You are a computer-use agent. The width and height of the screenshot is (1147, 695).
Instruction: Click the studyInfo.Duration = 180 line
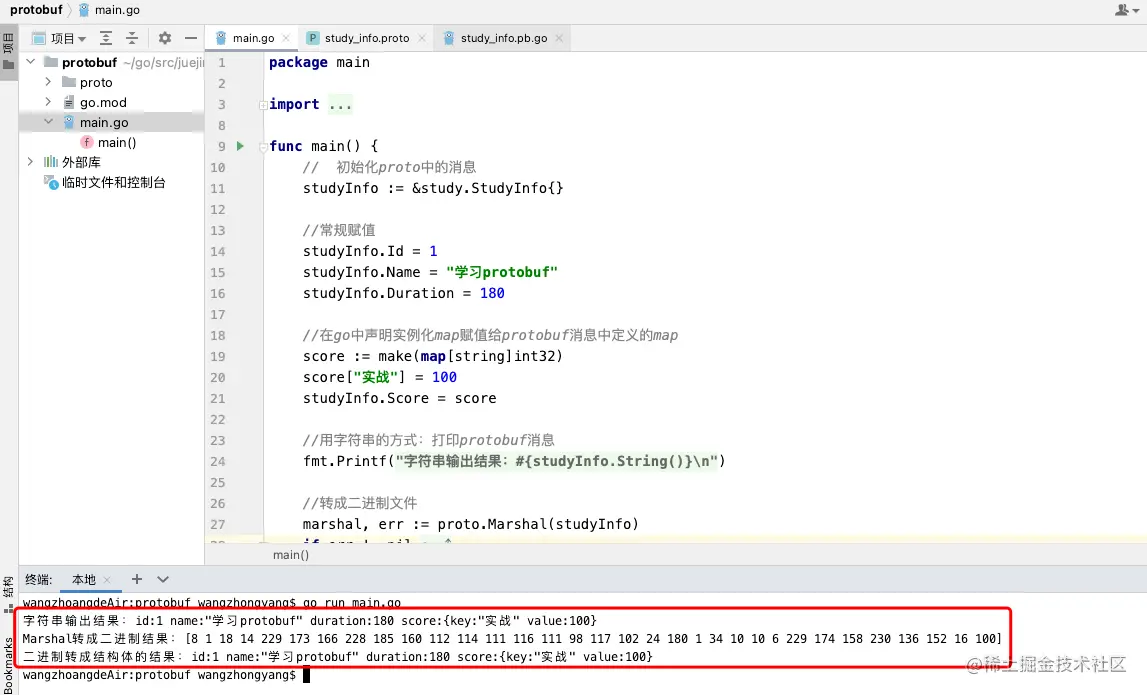click(x=404, y=293)
